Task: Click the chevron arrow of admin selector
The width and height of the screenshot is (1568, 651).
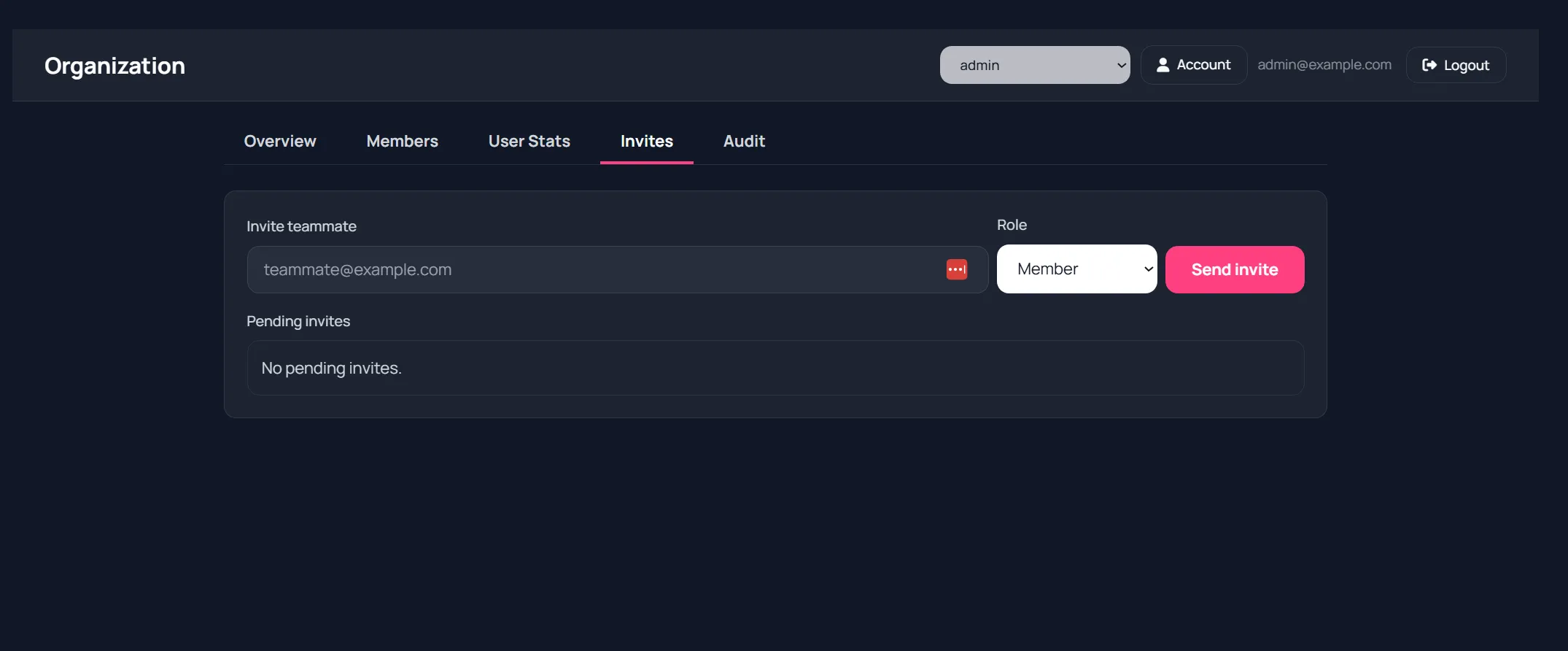Action: pyautogui.click(x=1121, y=65)
